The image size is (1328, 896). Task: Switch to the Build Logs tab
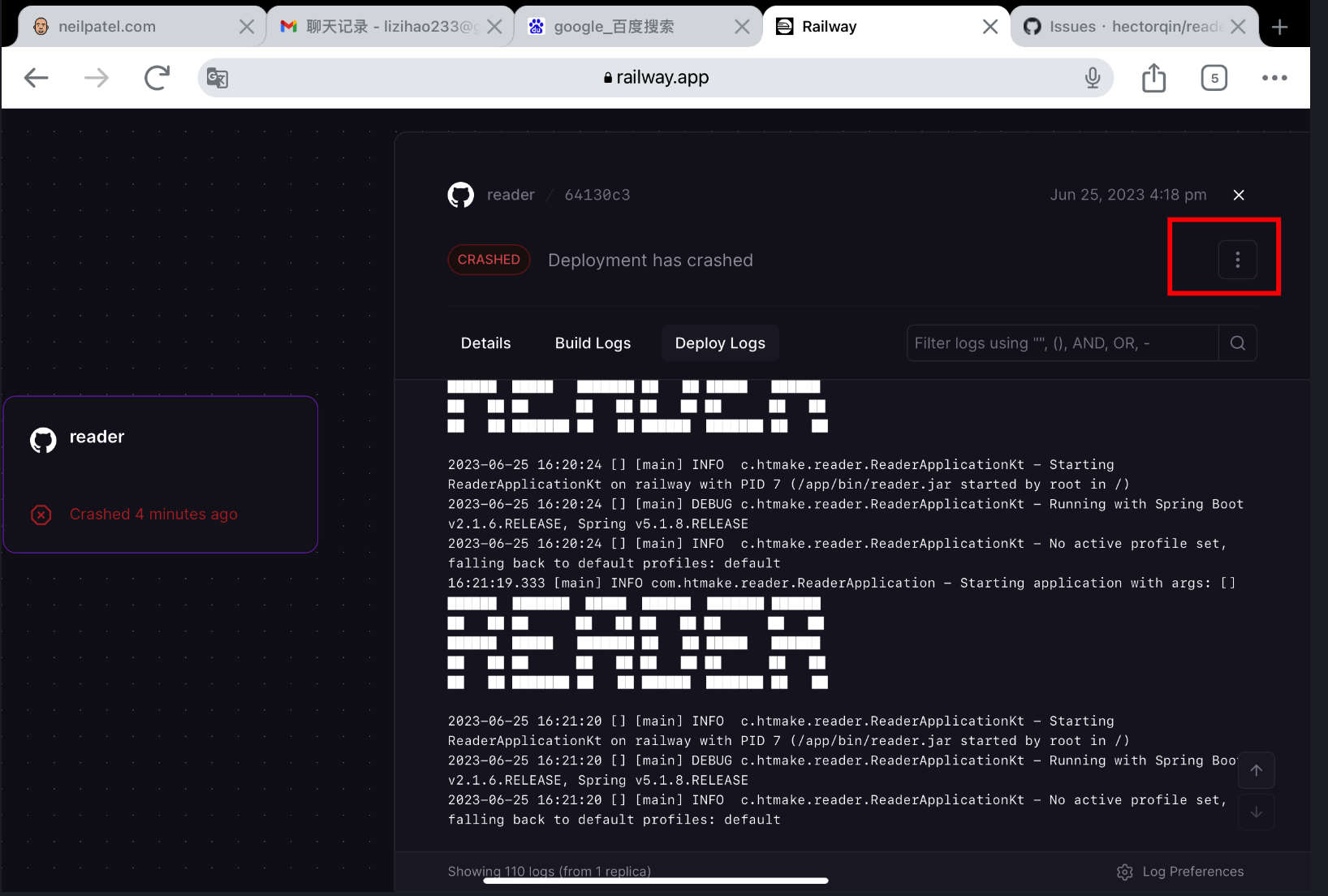(592, 342)
